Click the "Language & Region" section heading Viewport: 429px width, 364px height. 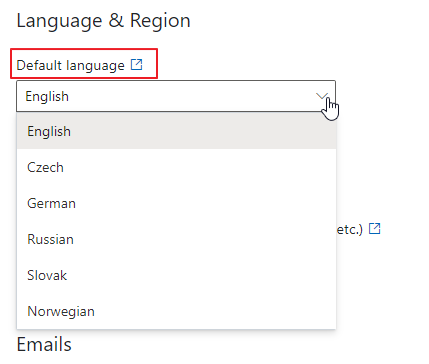(103, 21)
